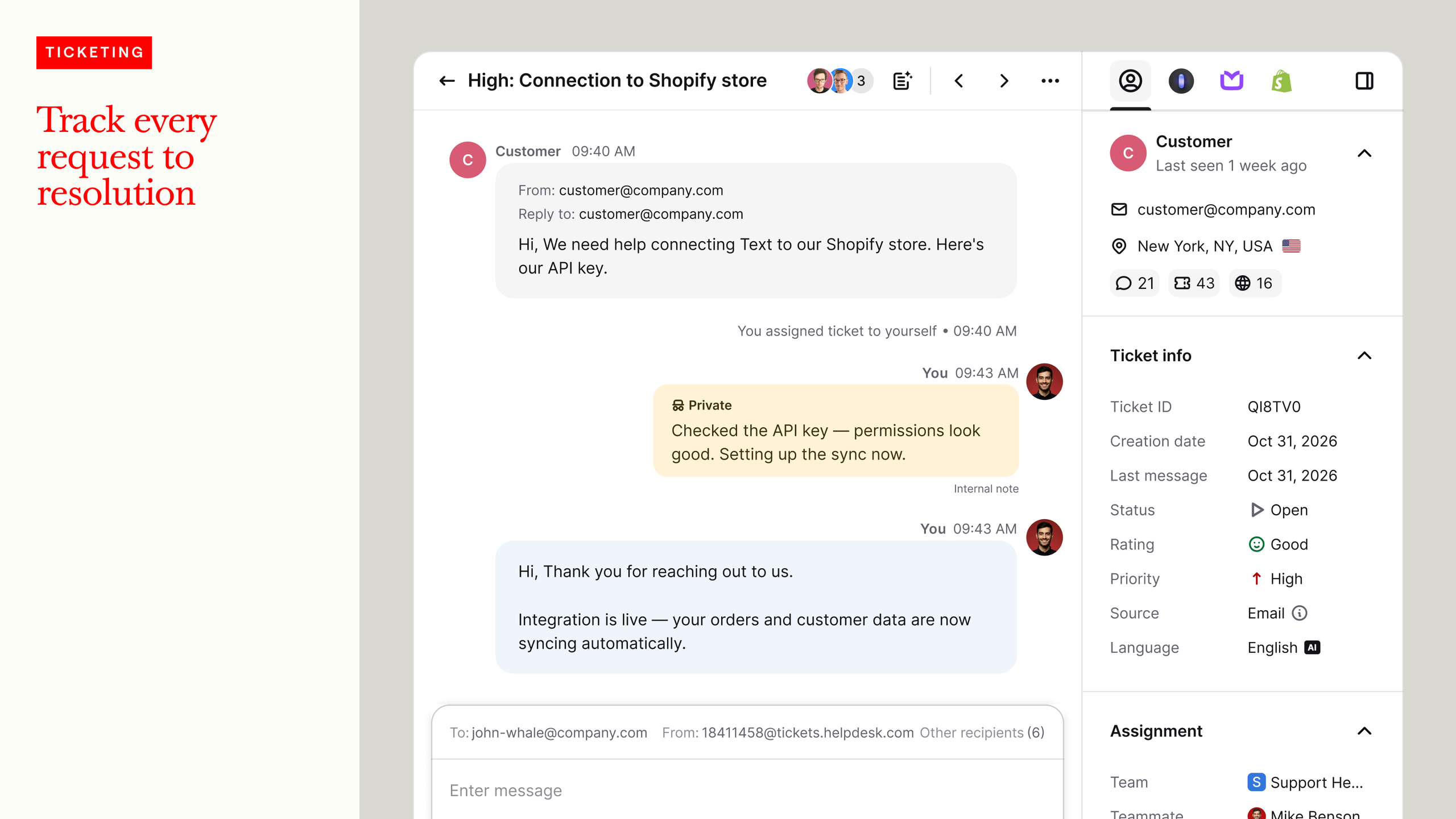Open the purple mail app tab
The image size is (1456, 819).
[x=1231, y=81]
